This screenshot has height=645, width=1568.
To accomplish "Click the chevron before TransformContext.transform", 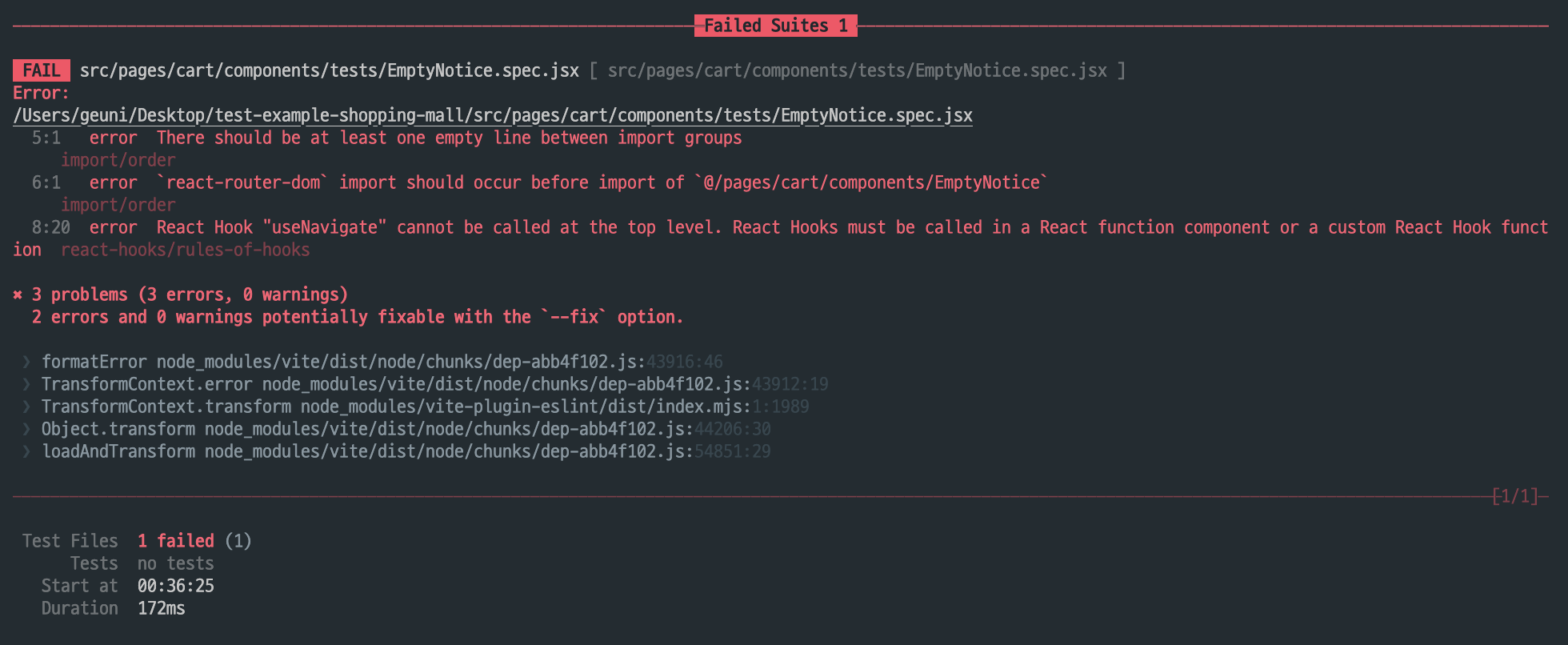I will tap(26, 407).
